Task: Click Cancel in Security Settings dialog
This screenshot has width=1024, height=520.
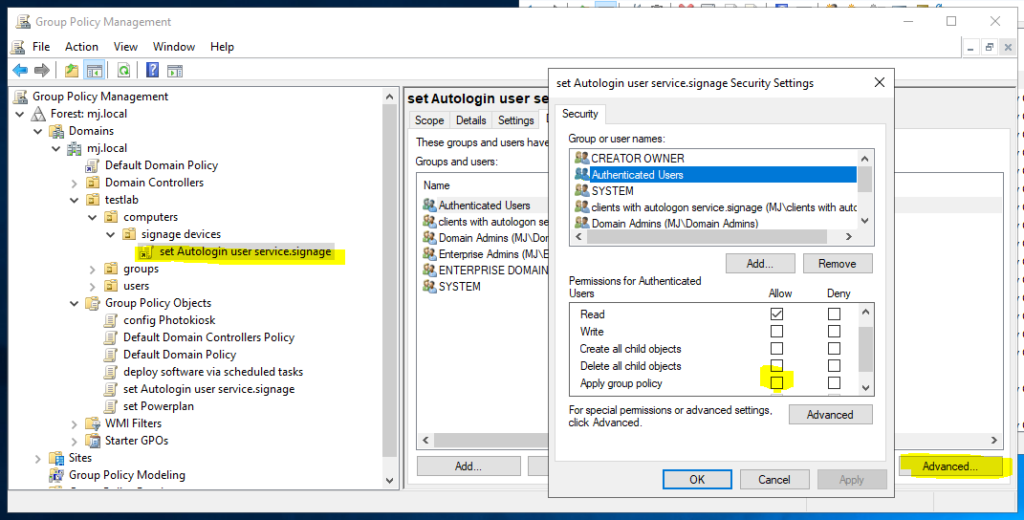Action: 774,479
